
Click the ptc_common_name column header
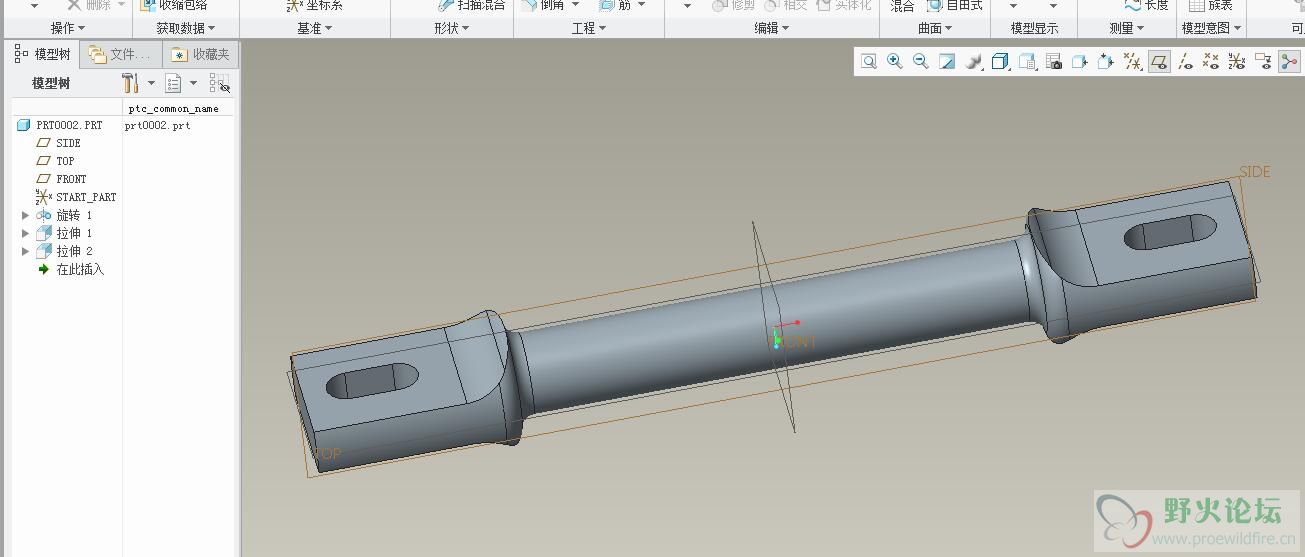174,108
